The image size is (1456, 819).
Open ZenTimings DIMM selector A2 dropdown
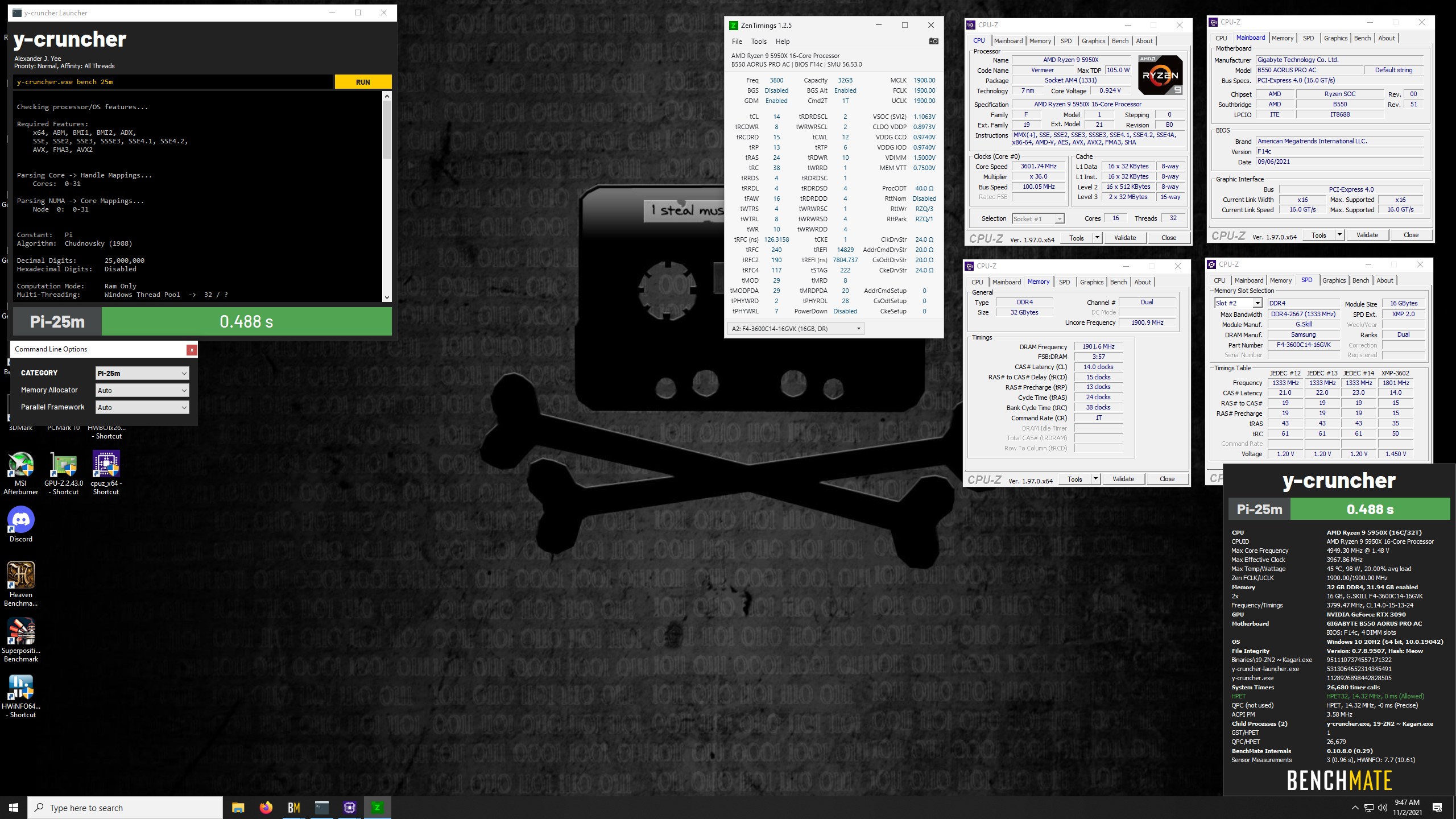pos(796,329)
